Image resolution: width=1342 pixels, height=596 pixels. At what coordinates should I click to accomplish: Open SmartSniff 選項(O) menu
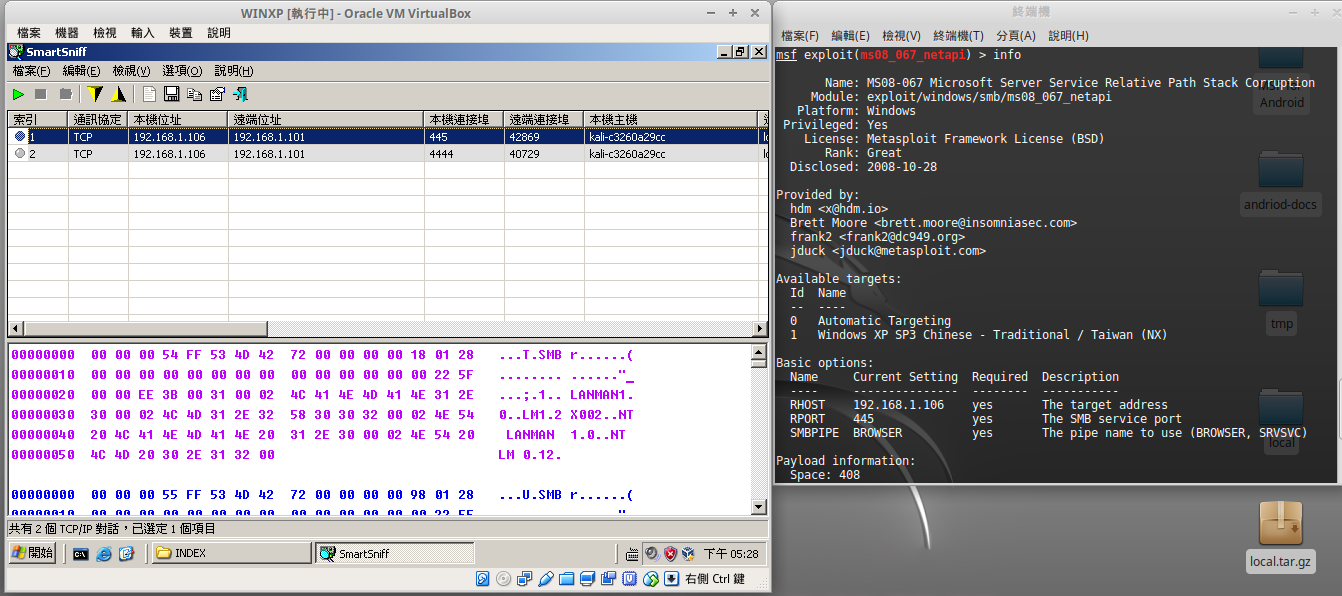[x=182, y=71]
